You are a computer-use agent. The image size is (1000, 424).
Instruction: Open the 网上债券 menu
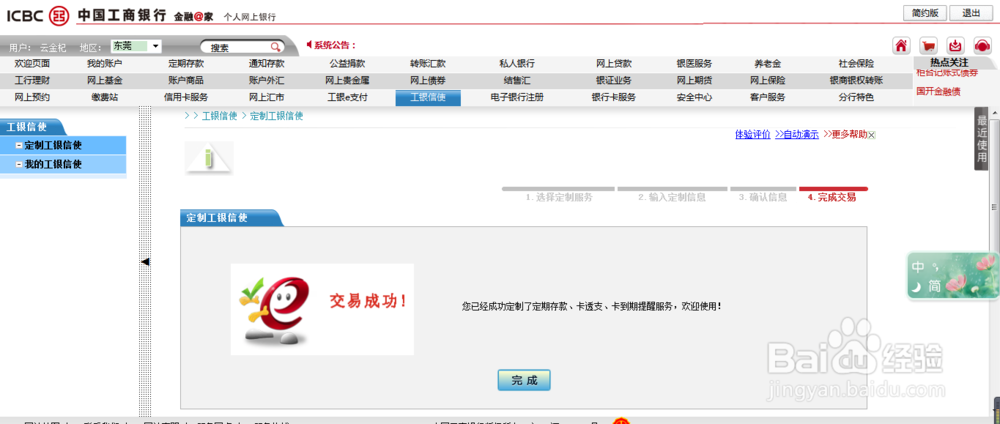pyautogui.click(x=428, y=80)
